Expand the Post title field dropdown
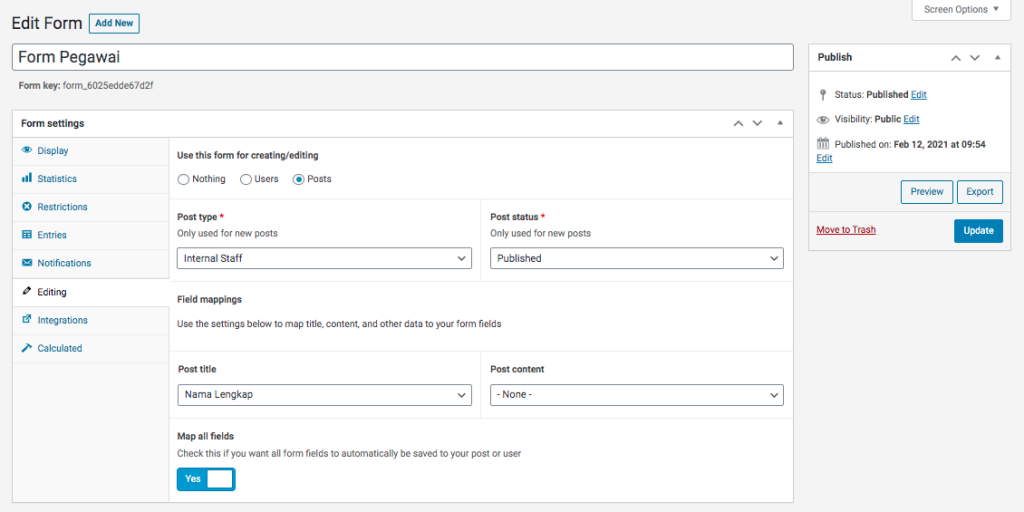 [324, 395]
